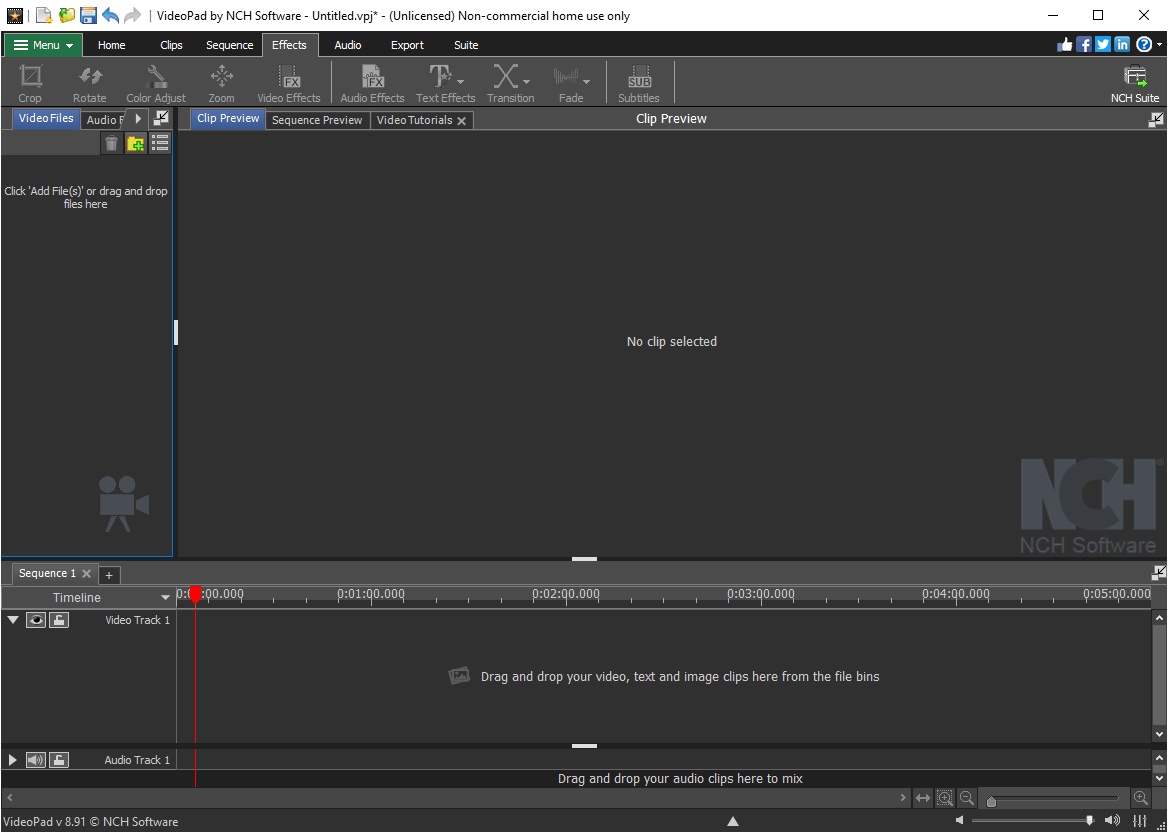Open the Text Effects dropdown arrow
The height and width of the screenshot is (833, 1168).
(461, 81)
